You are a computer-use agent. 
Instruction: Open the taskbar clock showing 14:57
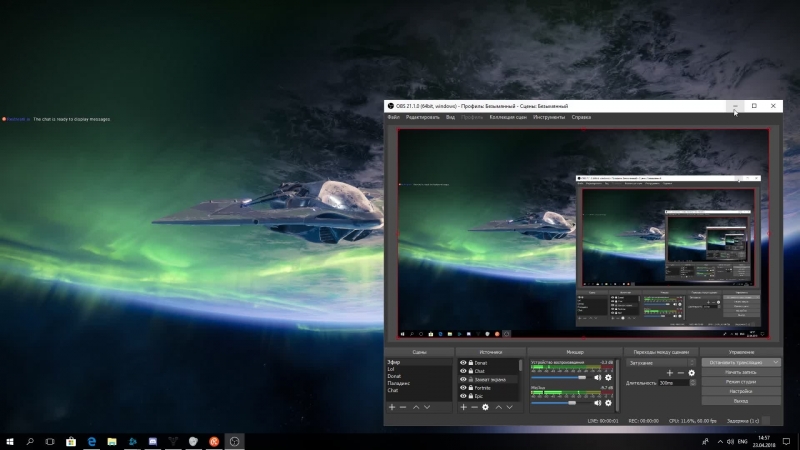pos(764,441)
